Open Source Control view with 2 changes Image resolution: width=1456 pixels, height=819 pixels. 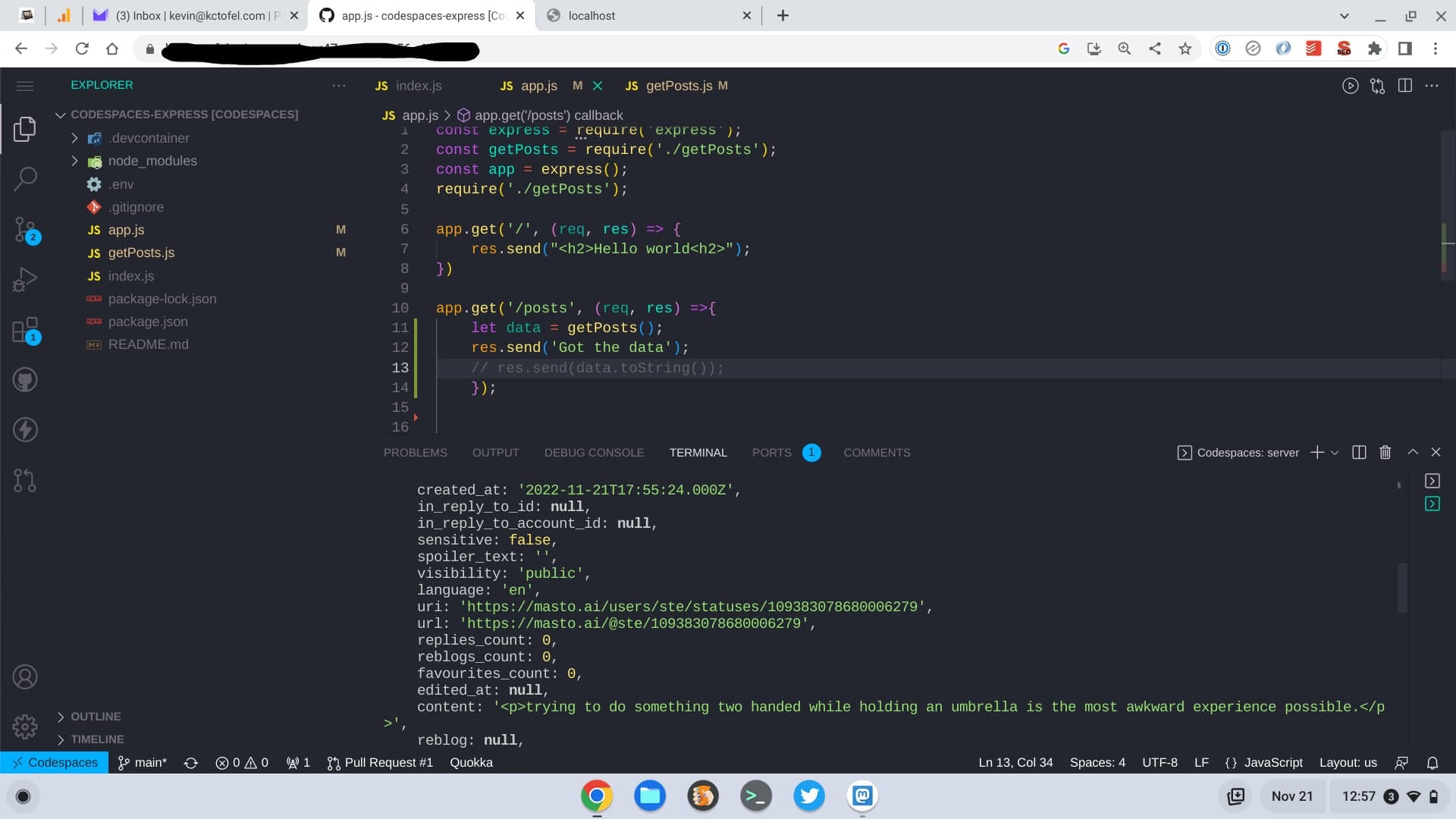click(x=25, y=229)
